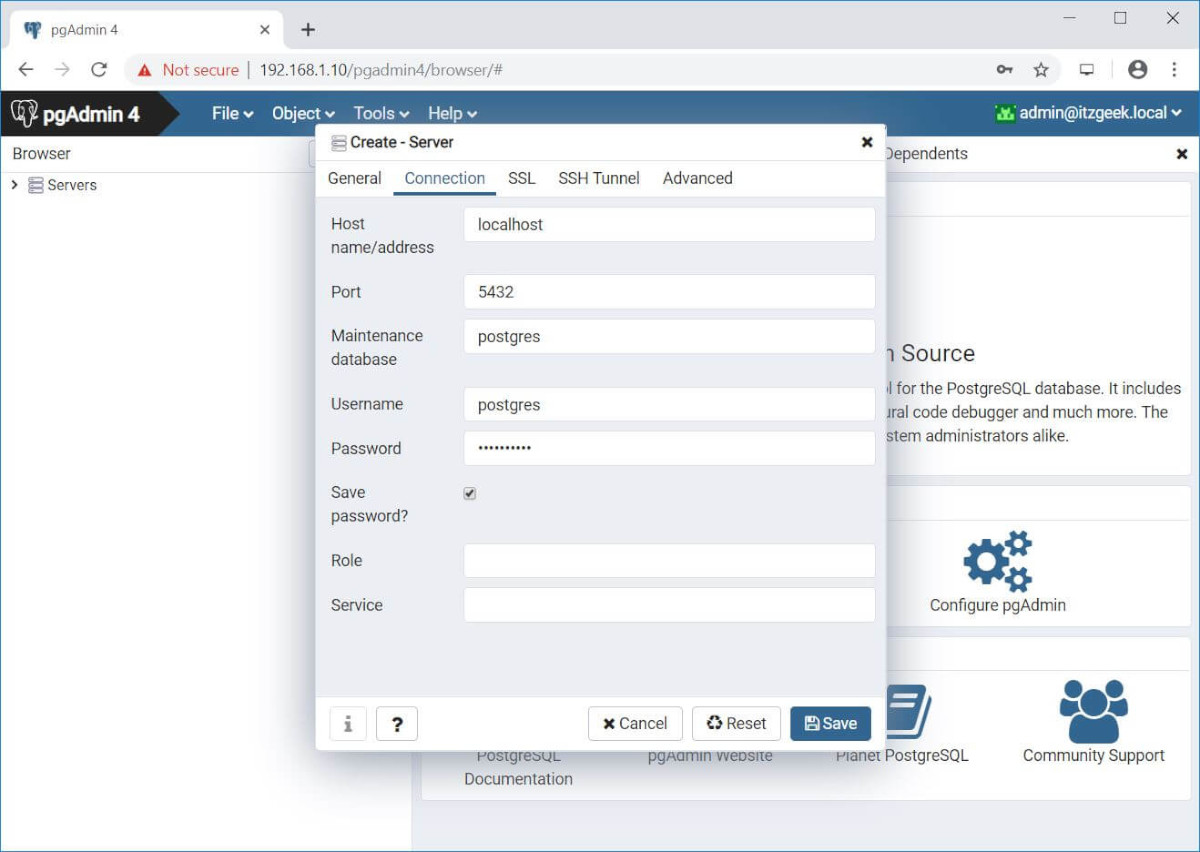Expand the Servers tree node
Viewport: 1200px width, 852px height.
(x=14, y=185)
